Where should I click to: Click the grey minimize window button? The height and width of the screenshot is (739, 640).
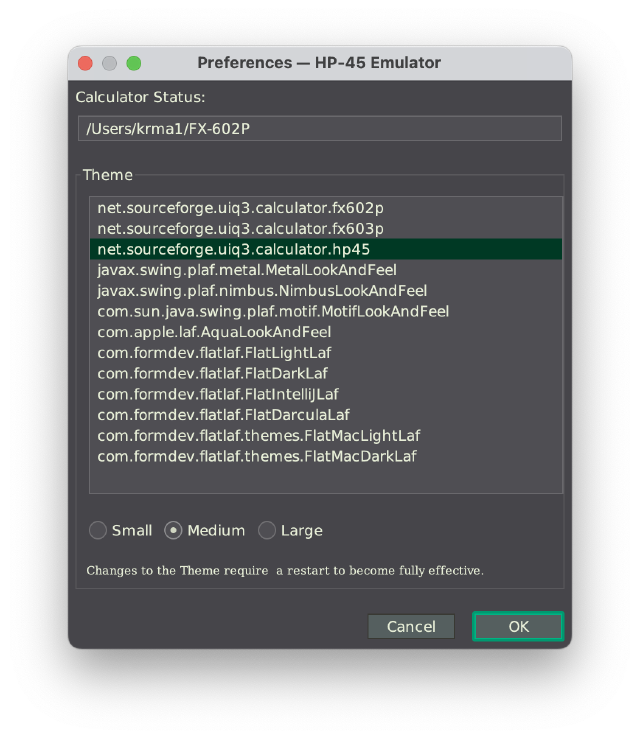click(x=109, y=63)
